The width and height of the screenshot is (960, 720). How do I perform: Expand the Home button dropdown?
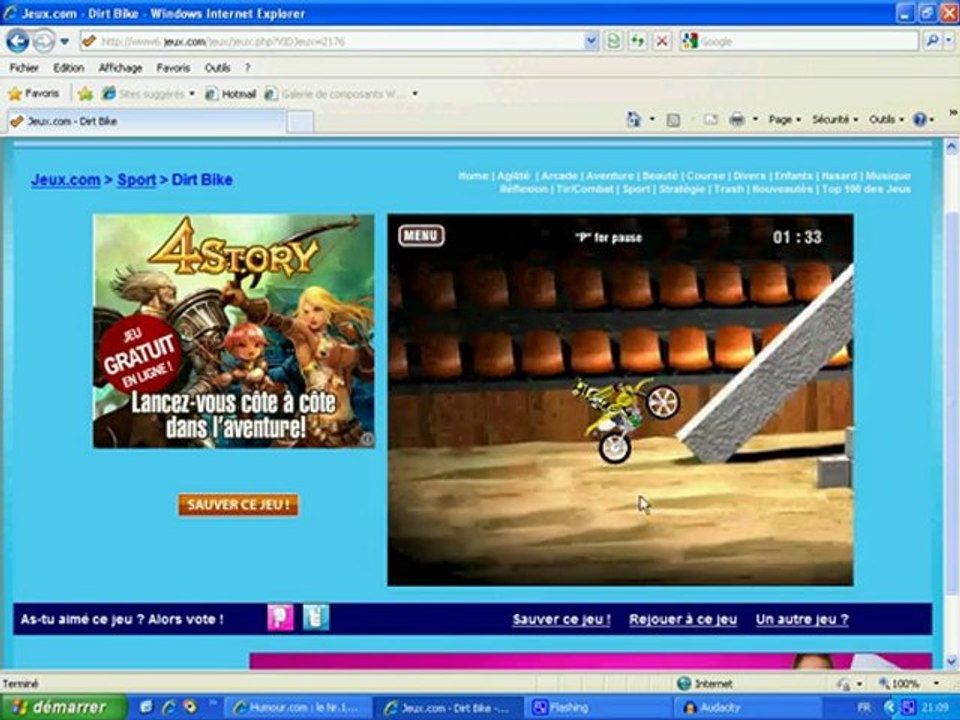651,119
